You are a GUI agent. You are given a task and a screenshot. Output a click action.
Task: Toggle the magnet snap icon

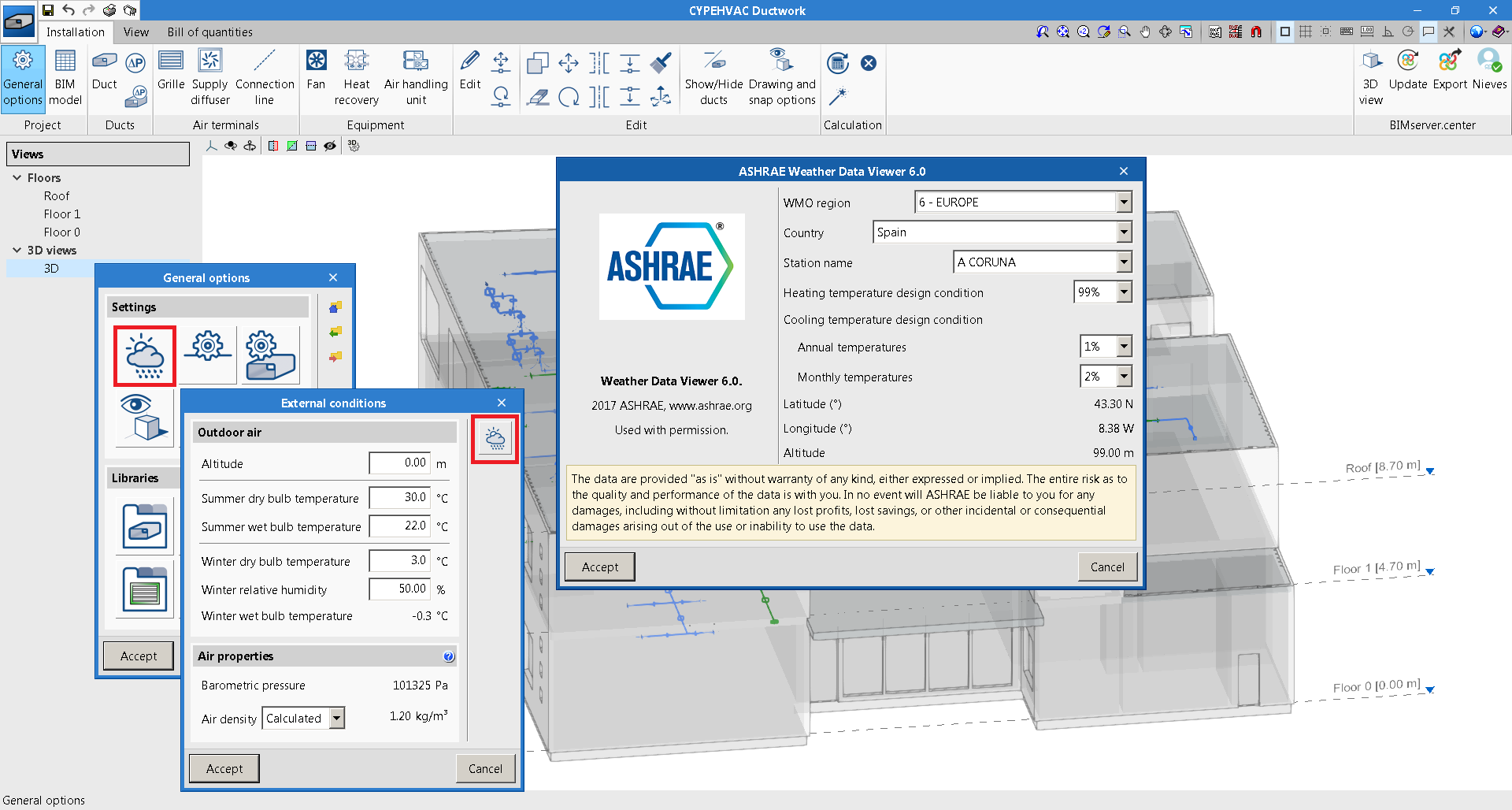[1256, 32]
